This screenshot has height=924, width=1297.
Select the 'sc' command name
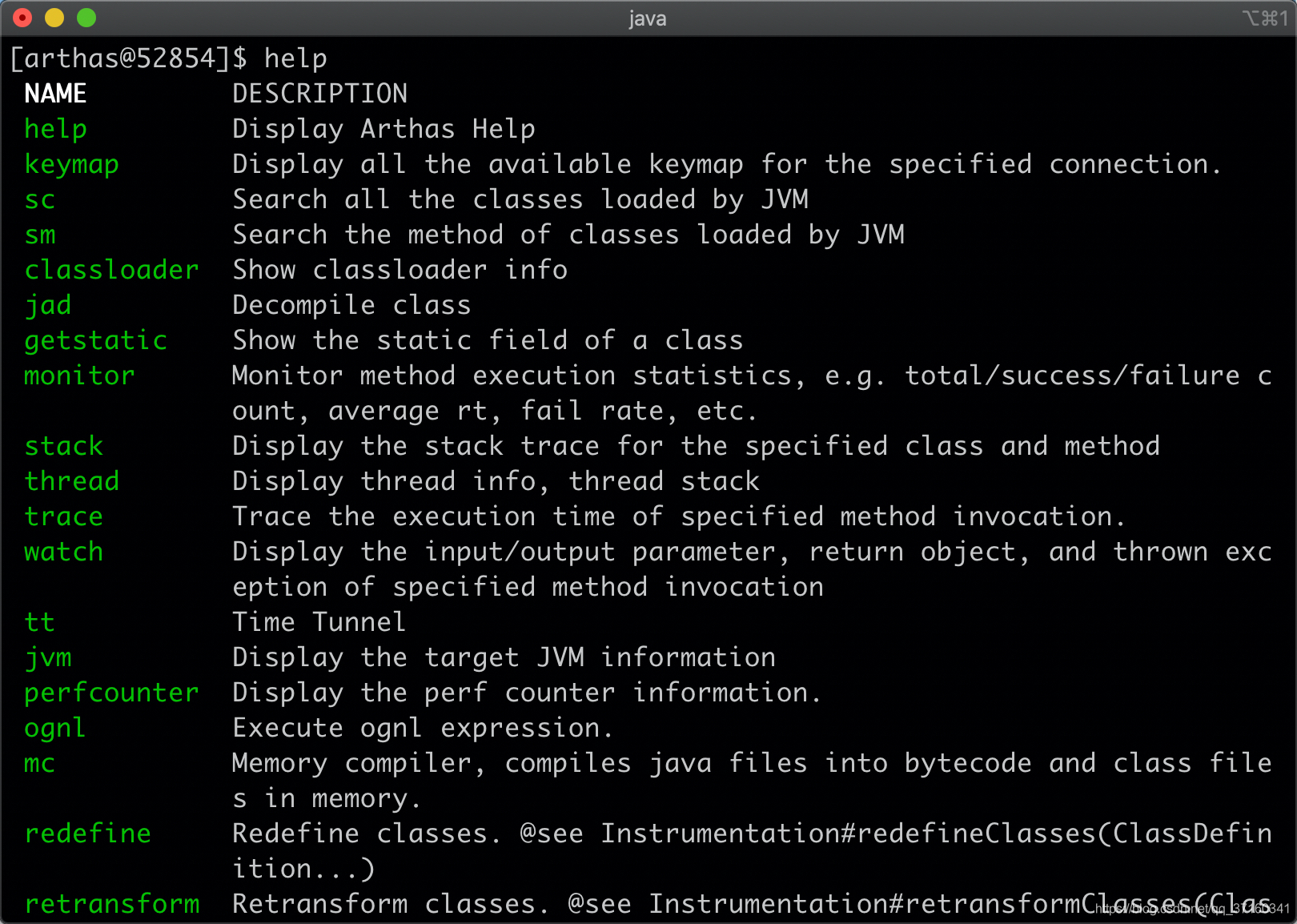pos(40,199)
